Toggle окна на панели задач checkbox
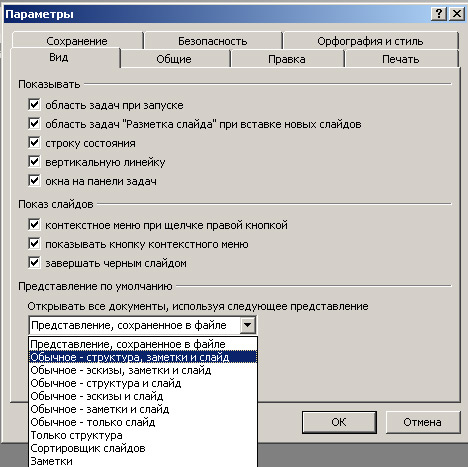The image size is (468, 467). point(34,181)
